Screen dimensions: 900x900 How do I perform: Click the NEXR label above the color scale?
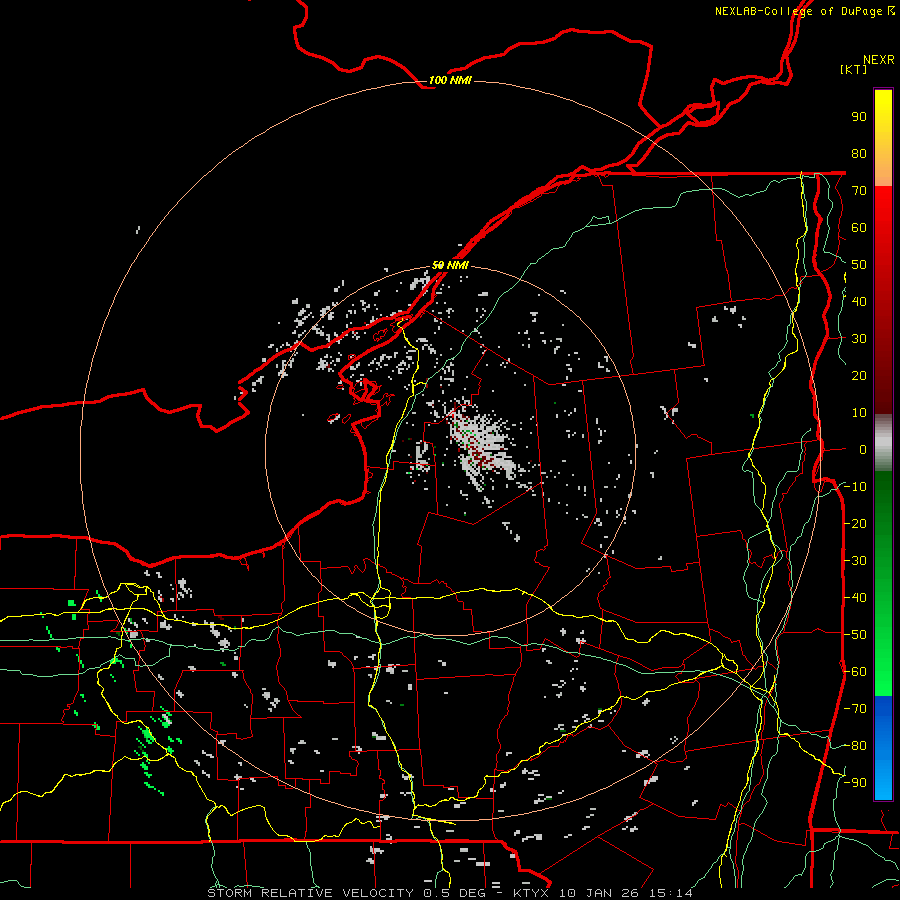[x=879, y=60]
